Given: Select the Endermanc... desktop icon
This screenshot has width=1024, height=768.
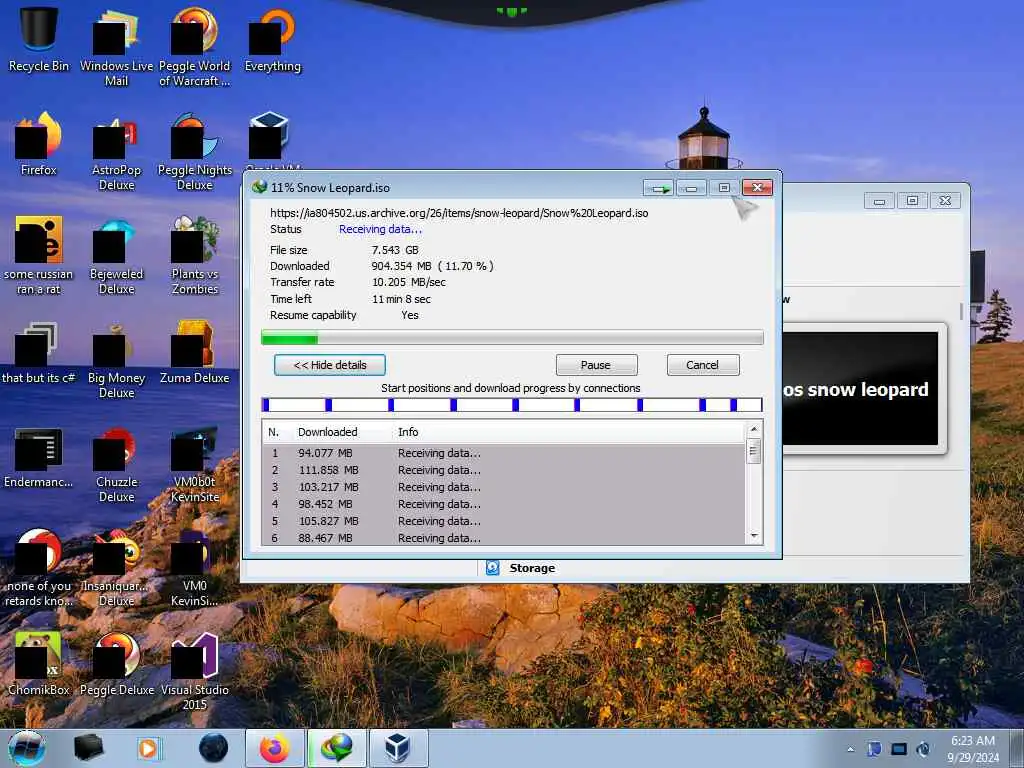Looking at the screenshot, I should coord(39,457).
